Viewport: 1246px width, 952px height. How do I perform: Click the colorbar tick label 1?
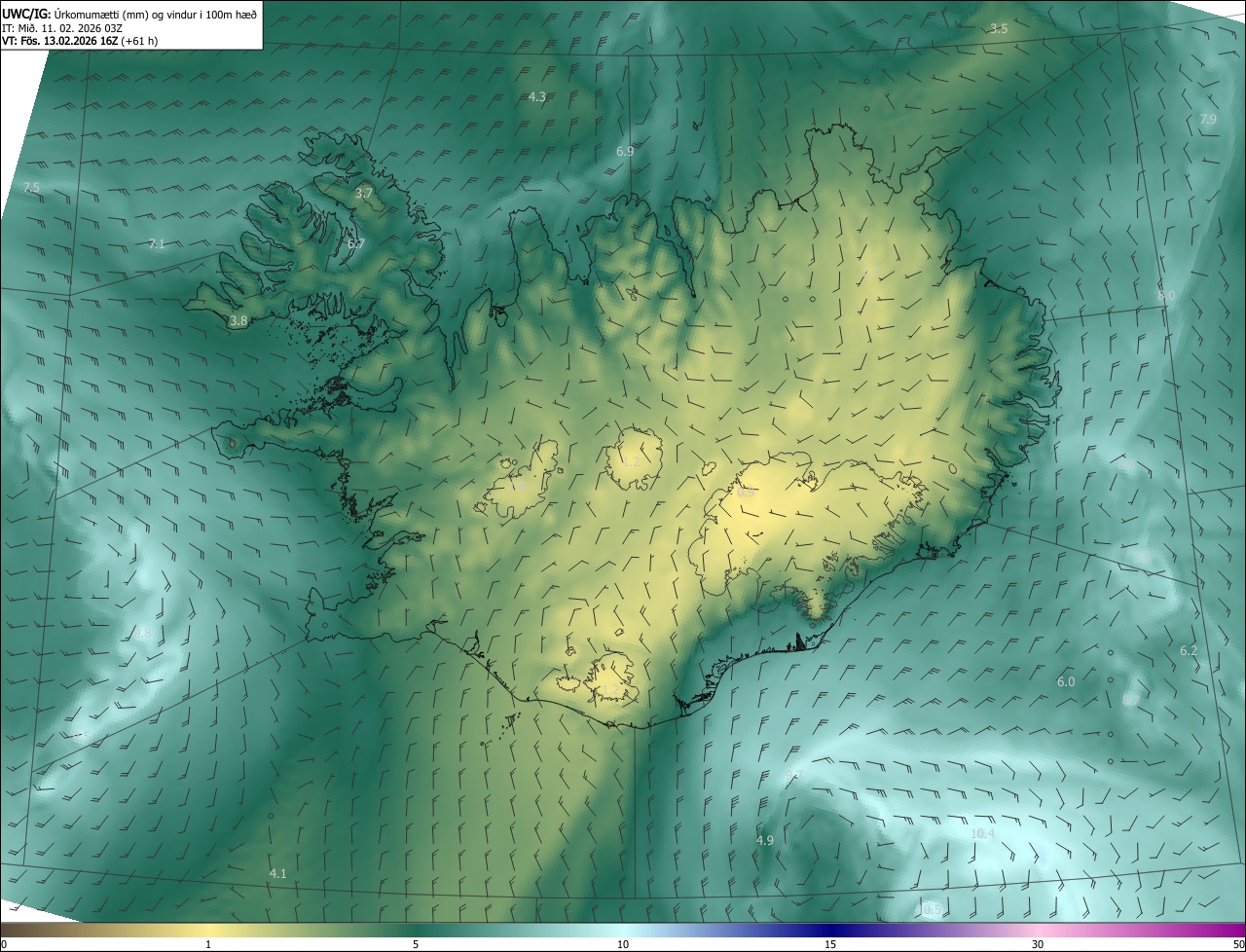[x=208, y=944]
